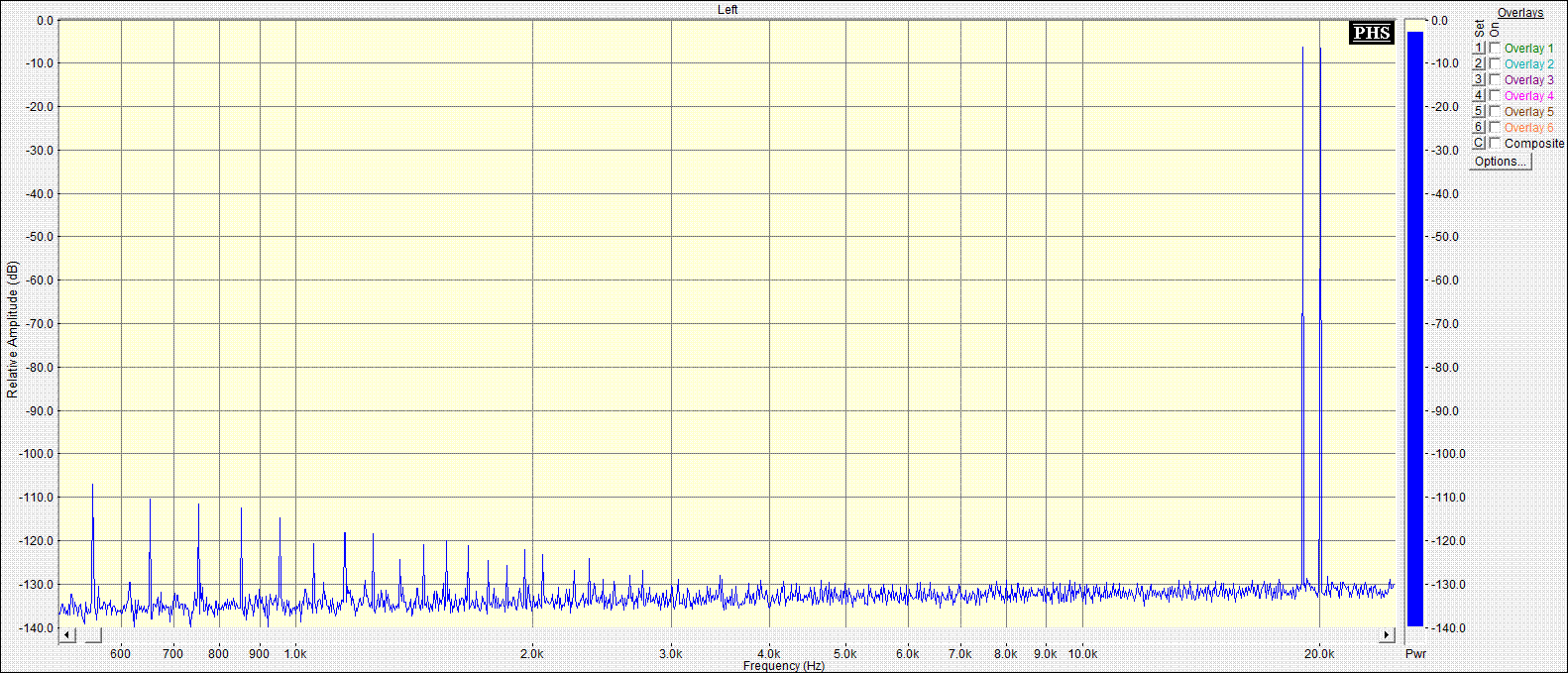Click the Overlay 4 text label
Viewport: 1568px width, 673px height.
1529,96
